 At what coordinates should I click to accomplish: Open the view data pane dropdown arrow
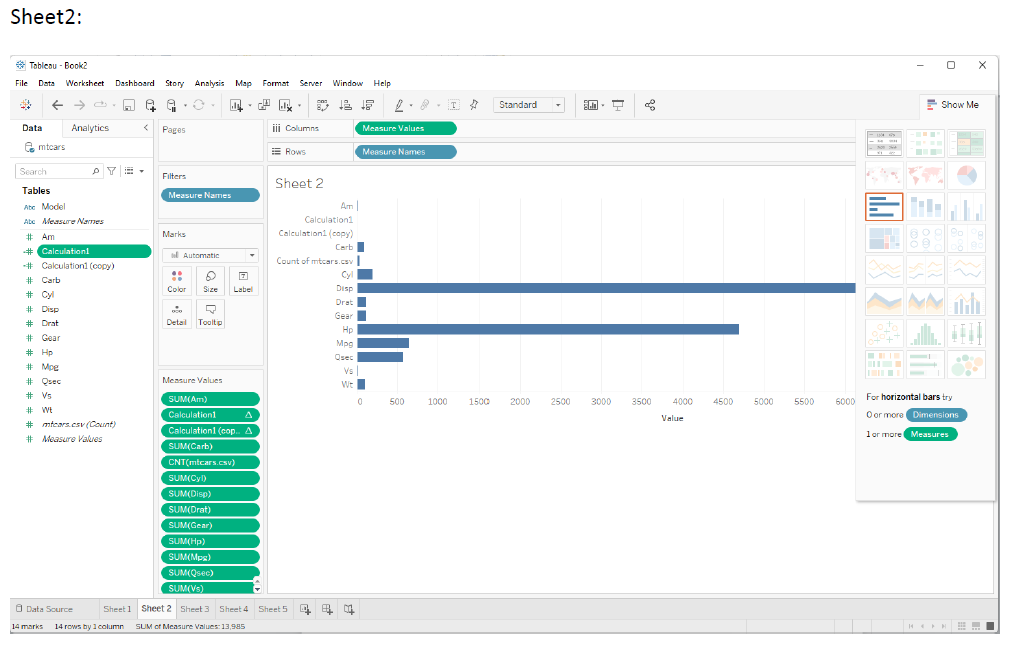[x=141, y=171]
